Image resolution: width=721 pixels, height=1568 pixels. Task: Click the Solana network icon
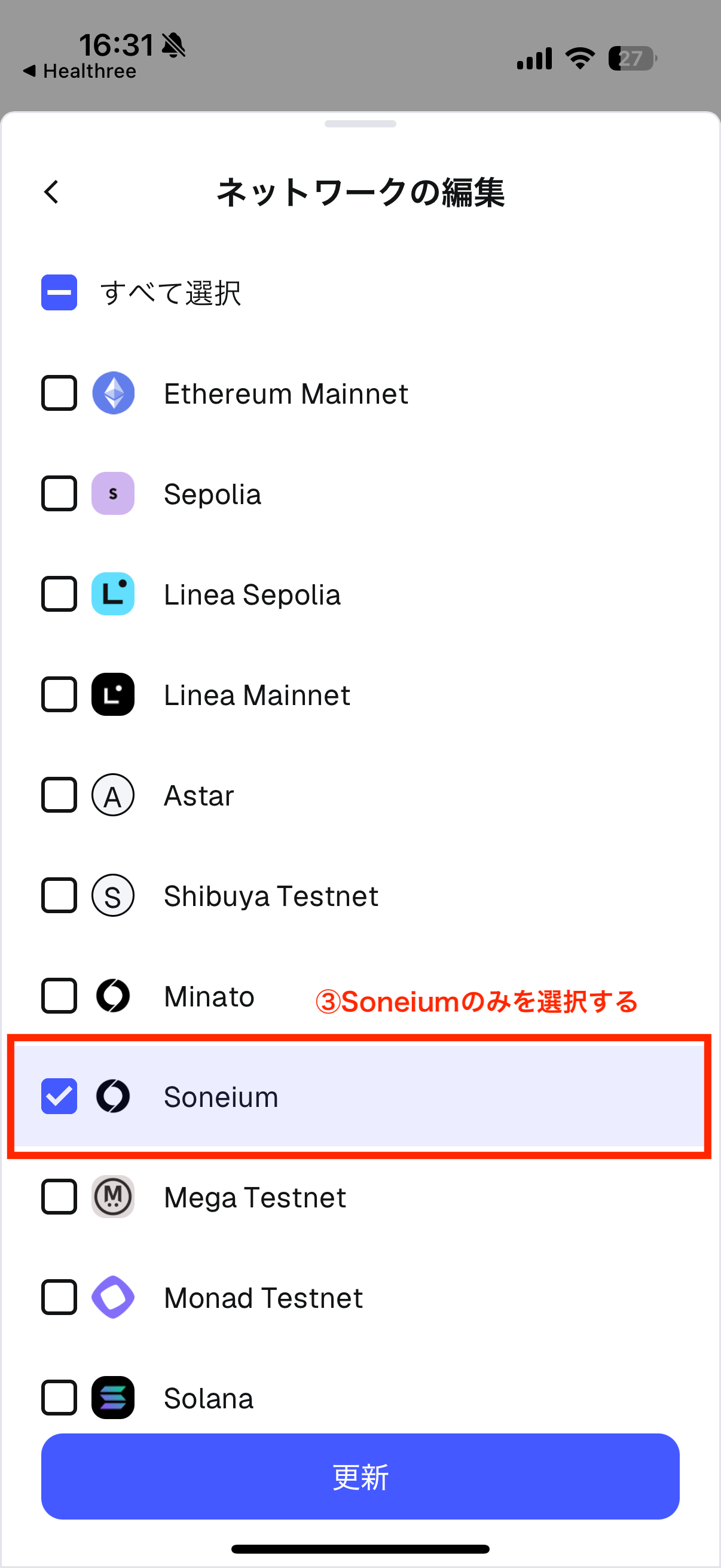(113, 1398)
